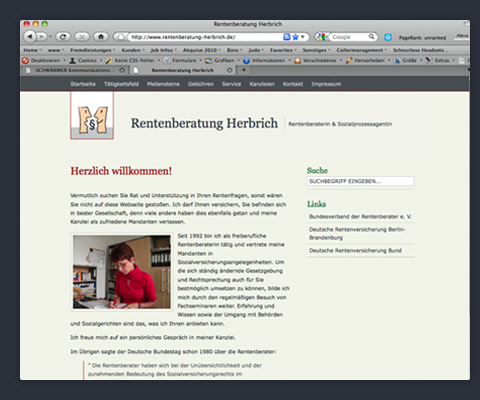This screenshot has height=400, width=480.
Task: Click the Rentenberatung Herbrich site title
Action: (204, 123)
